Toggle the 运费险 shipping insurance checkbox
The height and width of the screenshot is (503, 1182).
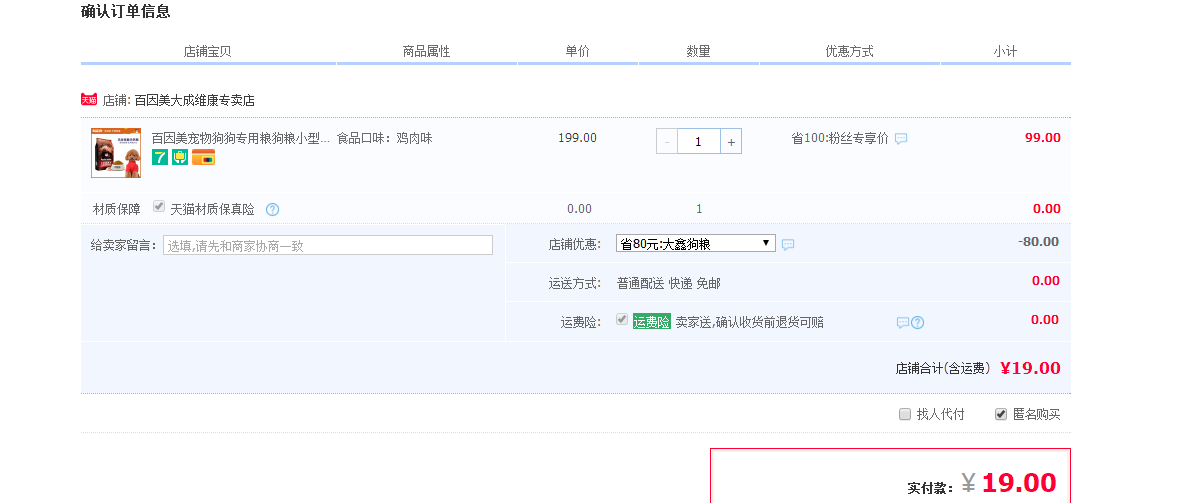[622, 320]
